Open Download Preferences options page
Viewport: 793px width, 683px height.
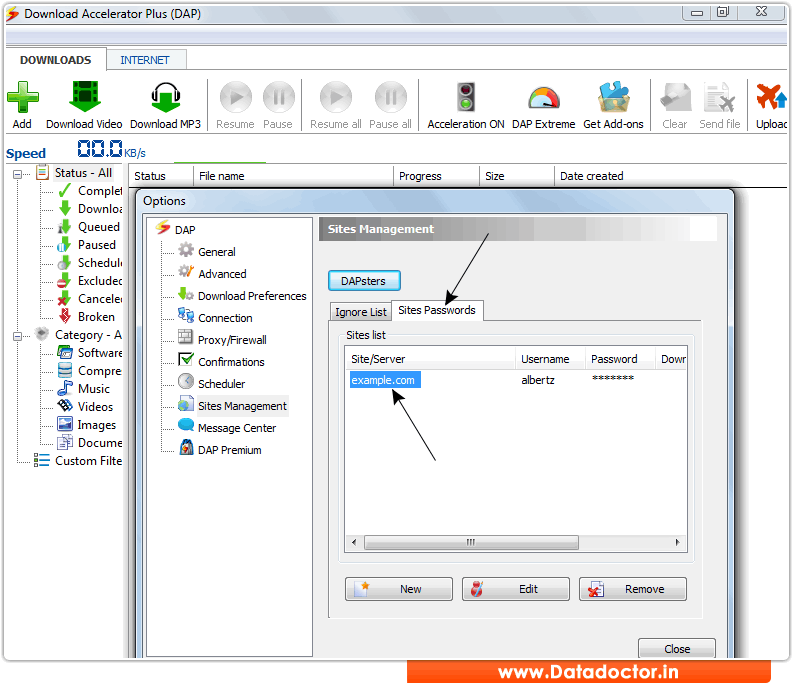click(252, 296)
